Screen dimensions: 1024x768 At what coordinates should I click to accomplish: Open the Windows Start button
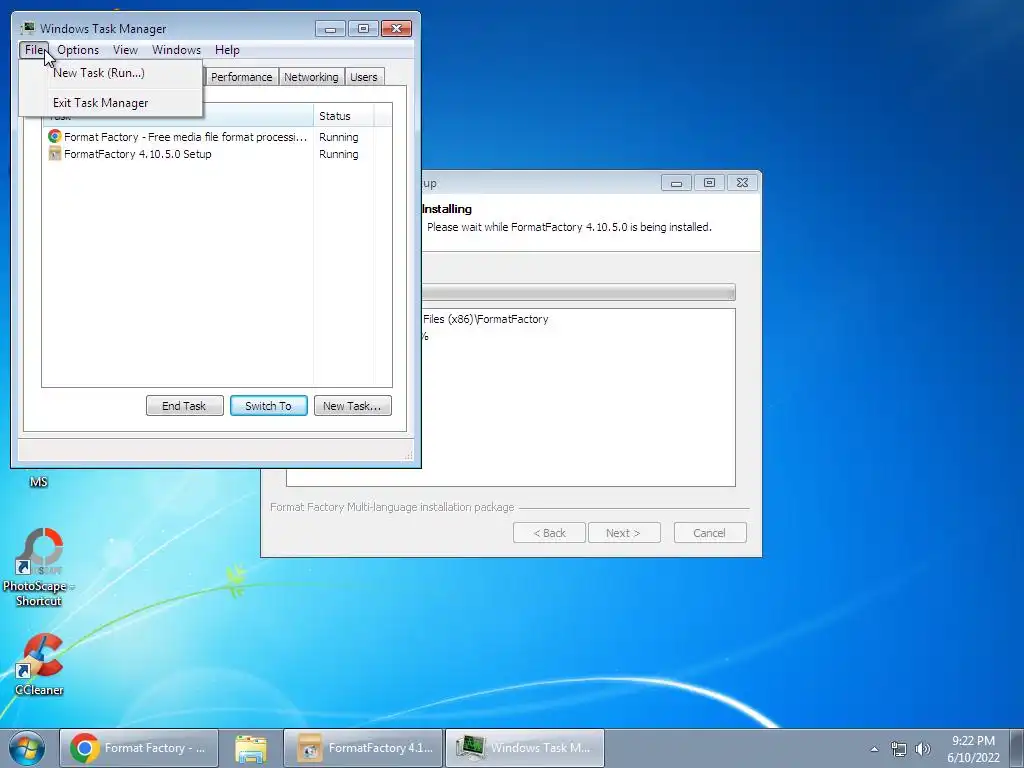pos(27,748)
